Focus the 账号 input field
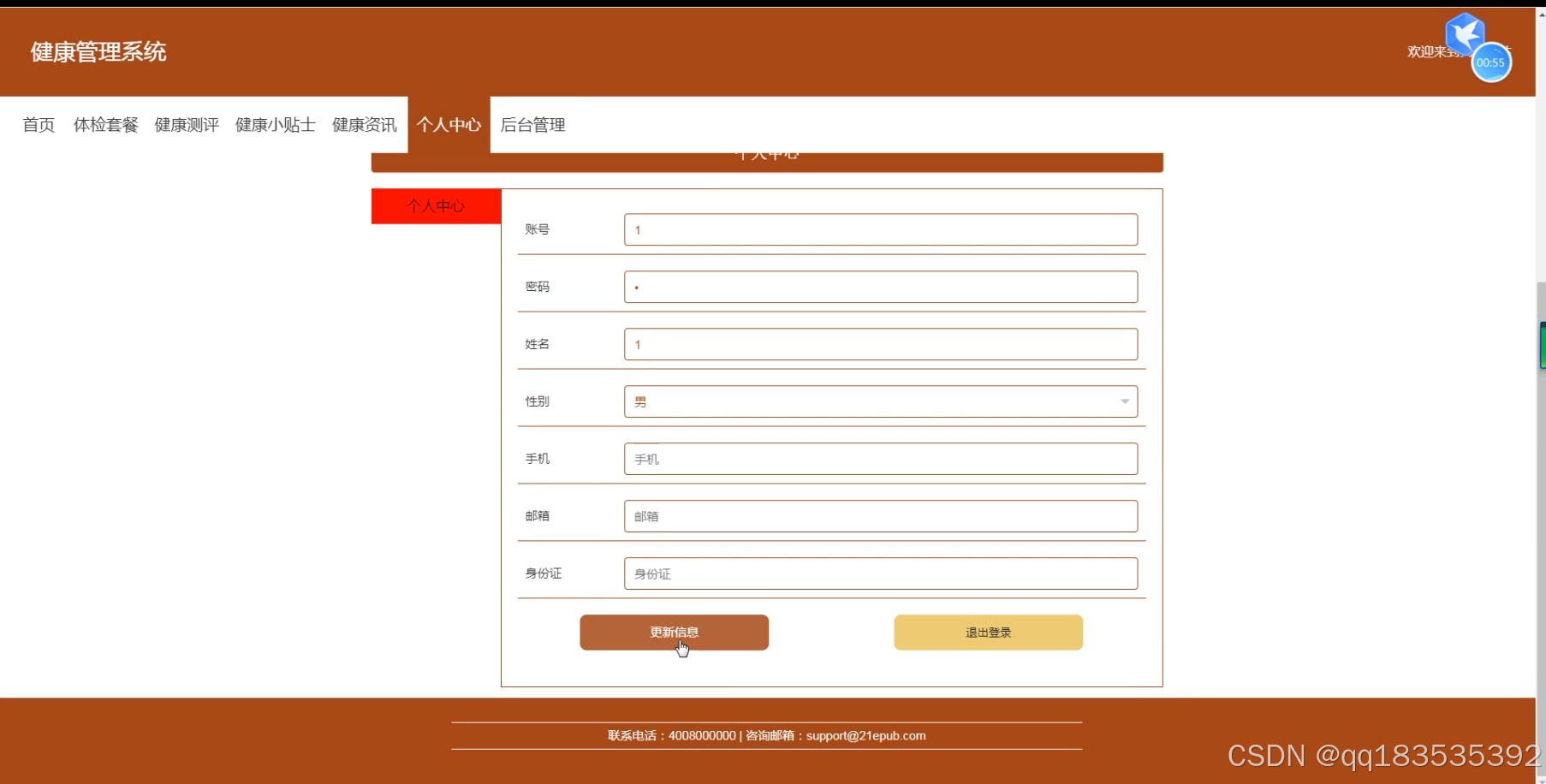The width and height of the screenshot is (1546, 784). pos(881,229)
